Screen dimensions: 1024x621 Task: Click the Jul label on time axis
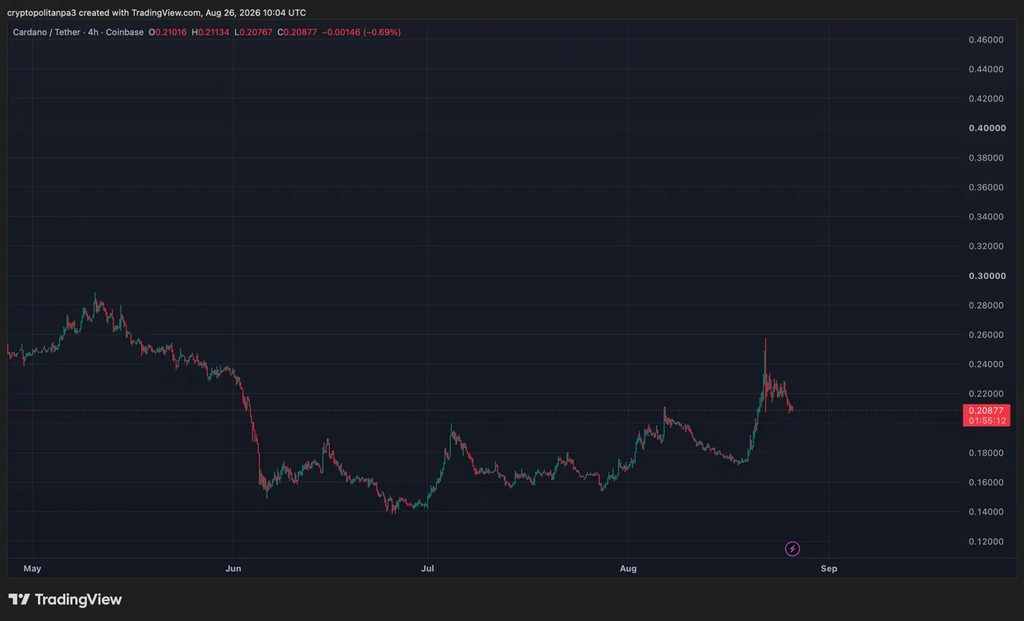pyautogui.click(x=427, y=569)
